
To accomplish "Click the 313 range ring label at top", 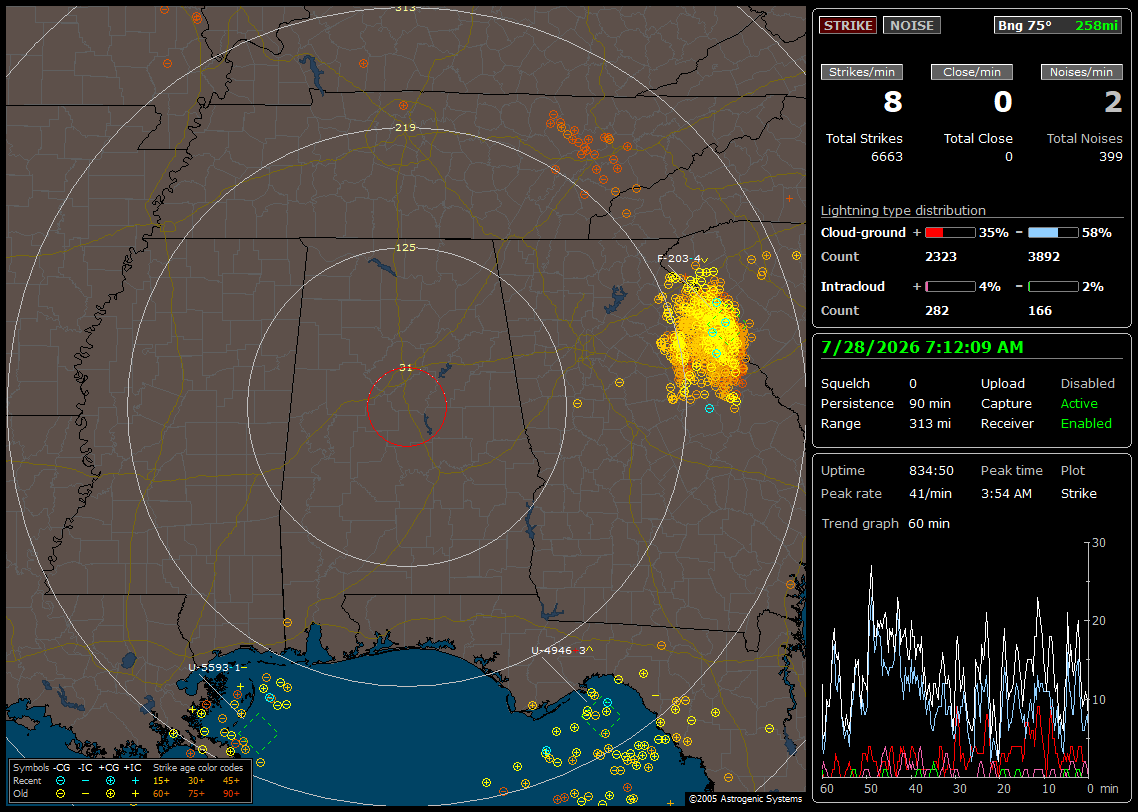I will pos(406,8).
